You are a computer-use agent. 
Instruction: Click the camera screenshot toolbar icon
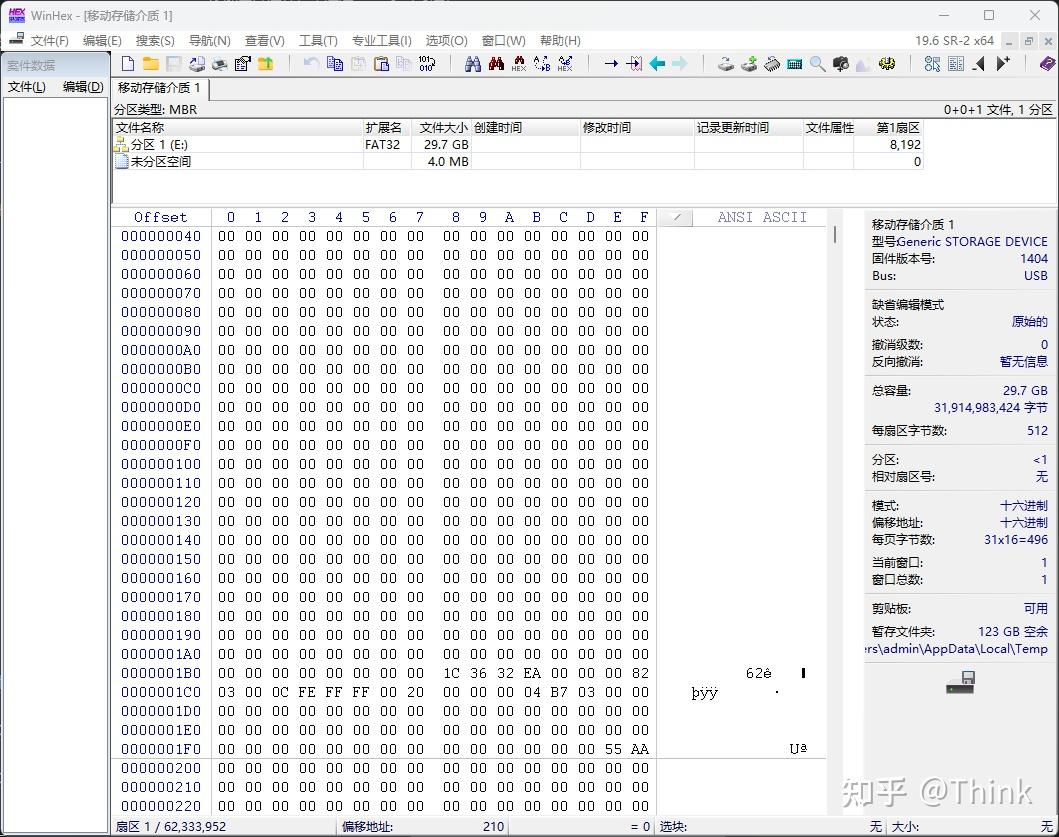[841, 63]
